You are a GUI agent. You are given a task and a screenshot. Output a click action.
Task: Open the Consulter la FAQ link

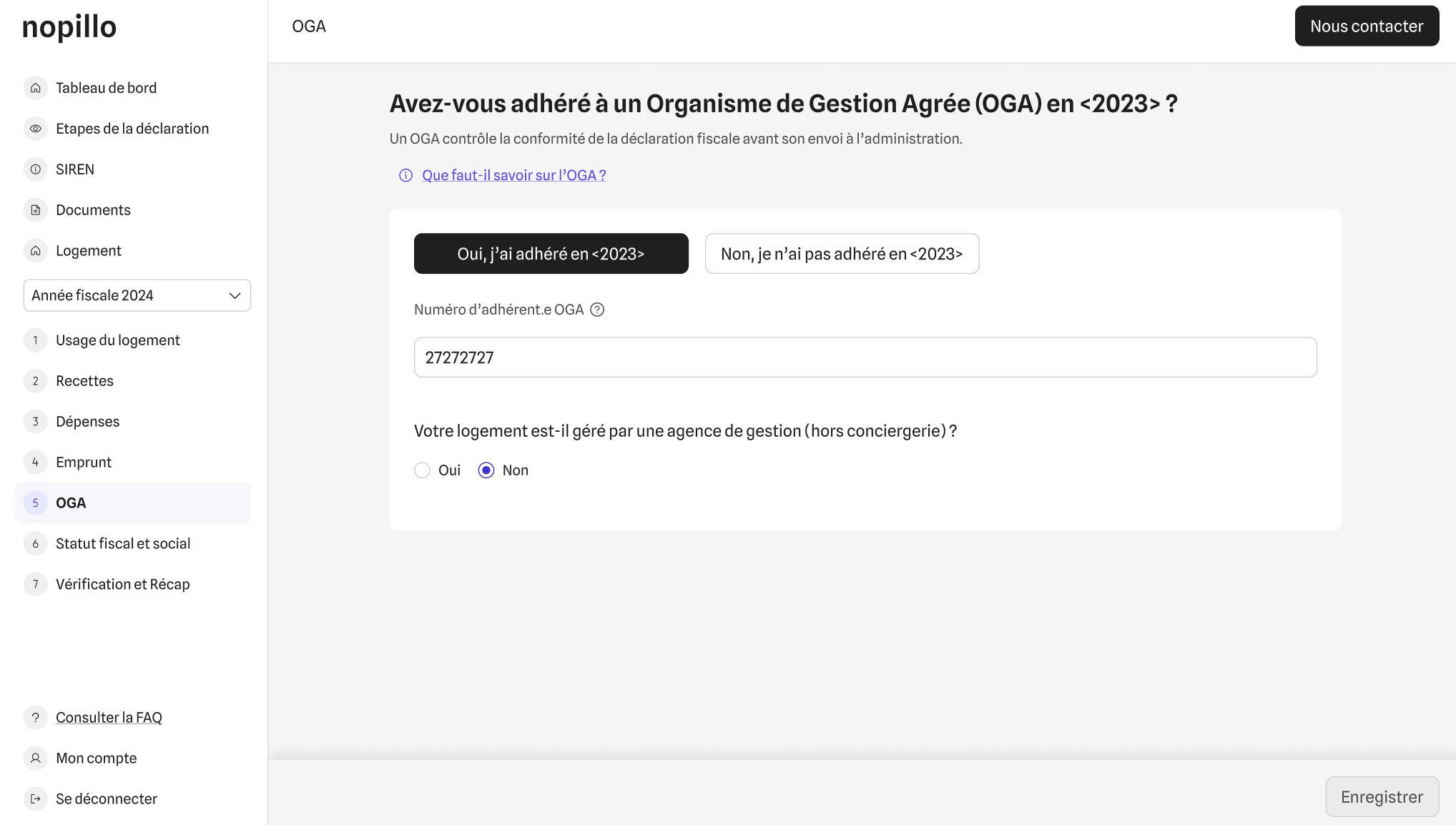click(109, 717)
